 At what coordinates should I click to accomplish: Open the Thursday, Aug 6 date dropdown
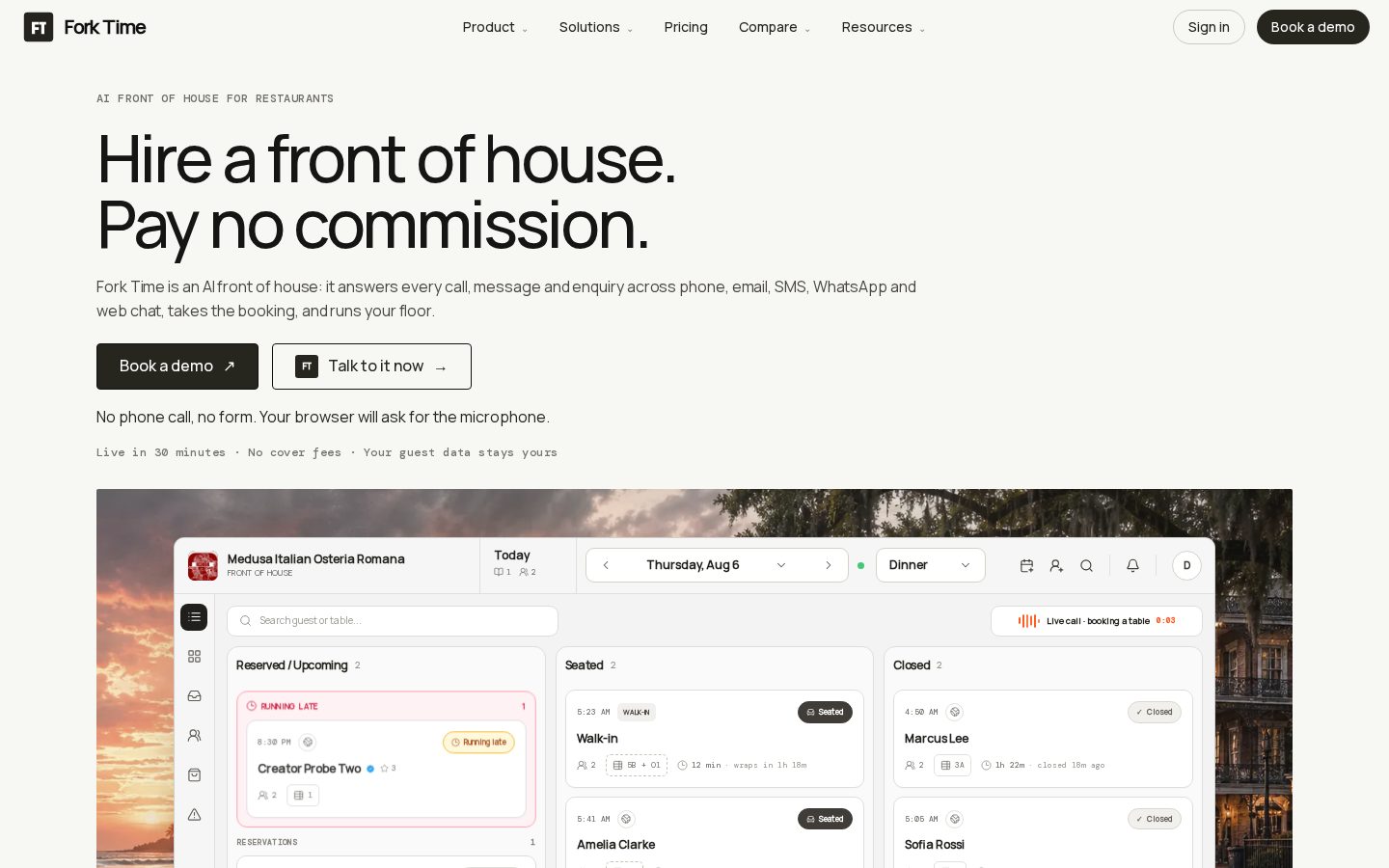(717, 565)
